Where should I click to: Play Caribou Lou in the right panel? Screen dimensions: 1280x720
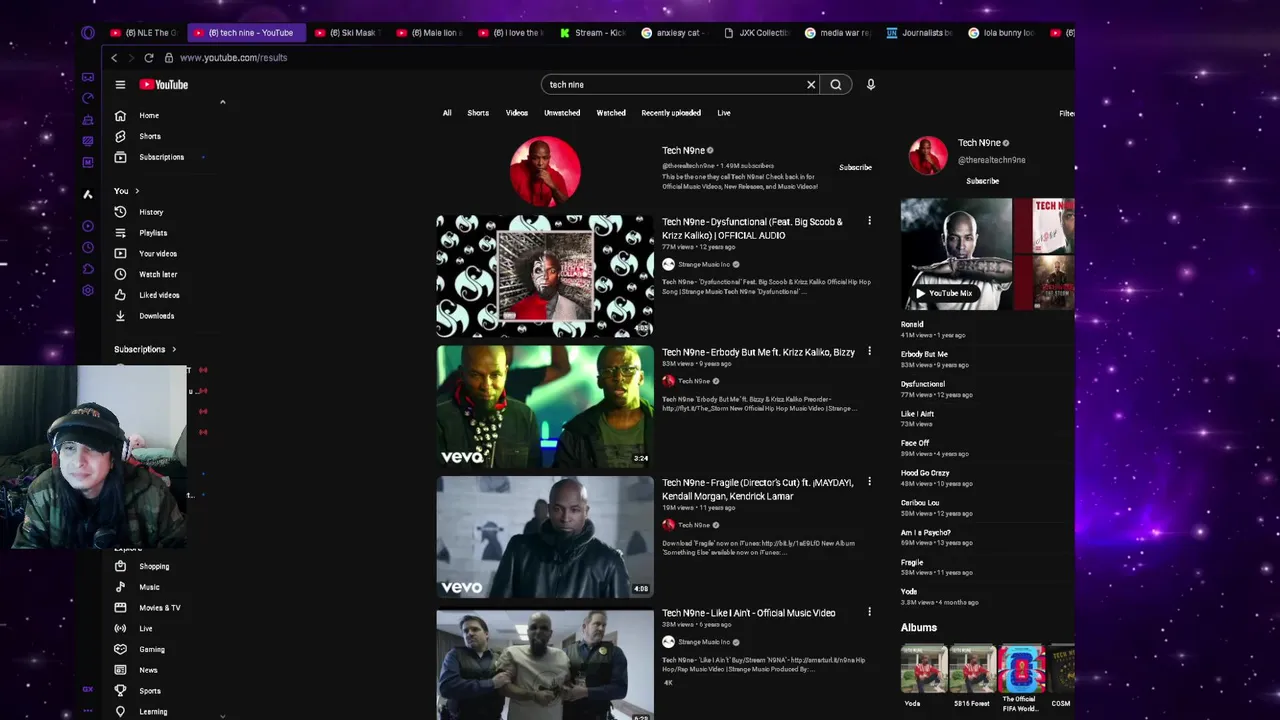(920, 503)
